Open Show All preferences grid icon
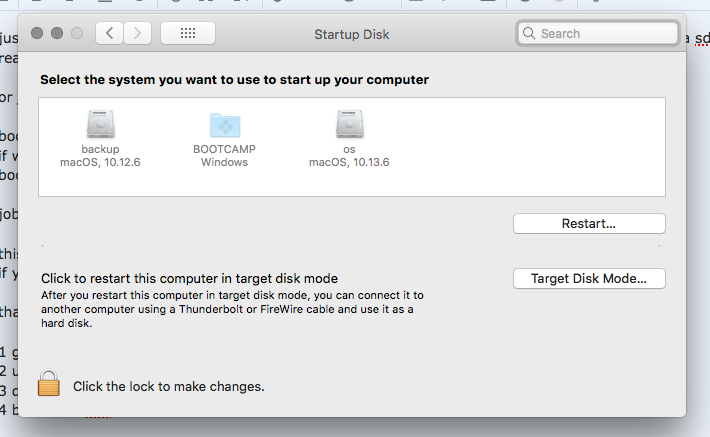 click(x=188, y=33)
